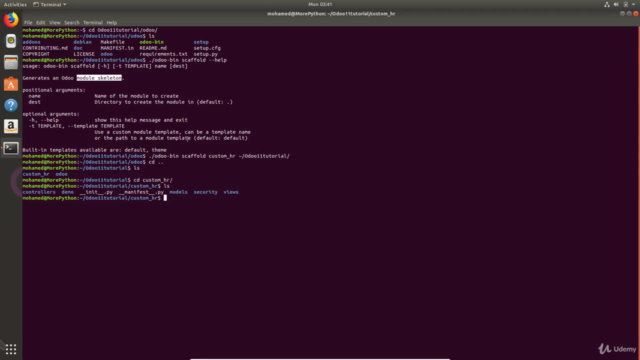Click the 'models' directory name
640x360 pixels.
click(178, 192)
